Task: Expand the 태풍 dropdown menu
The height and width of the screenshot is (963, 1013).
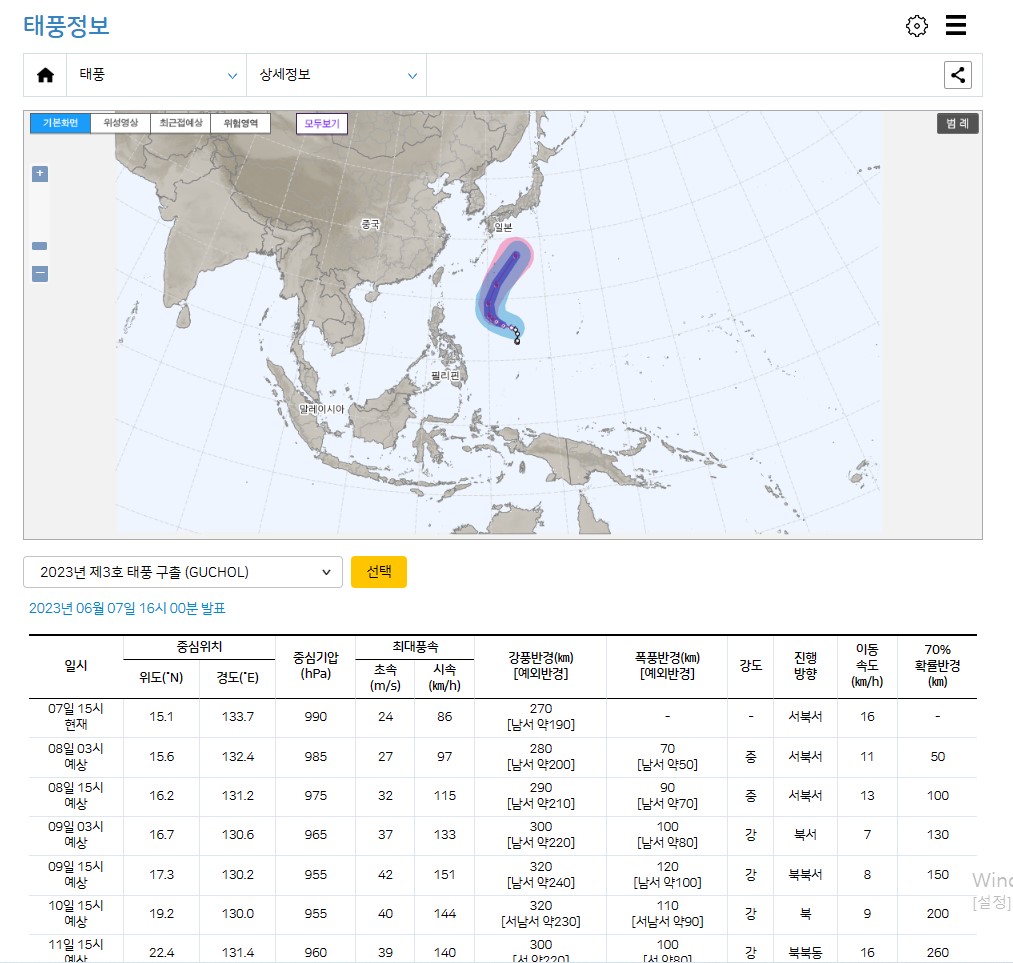Action: [157, 75]
